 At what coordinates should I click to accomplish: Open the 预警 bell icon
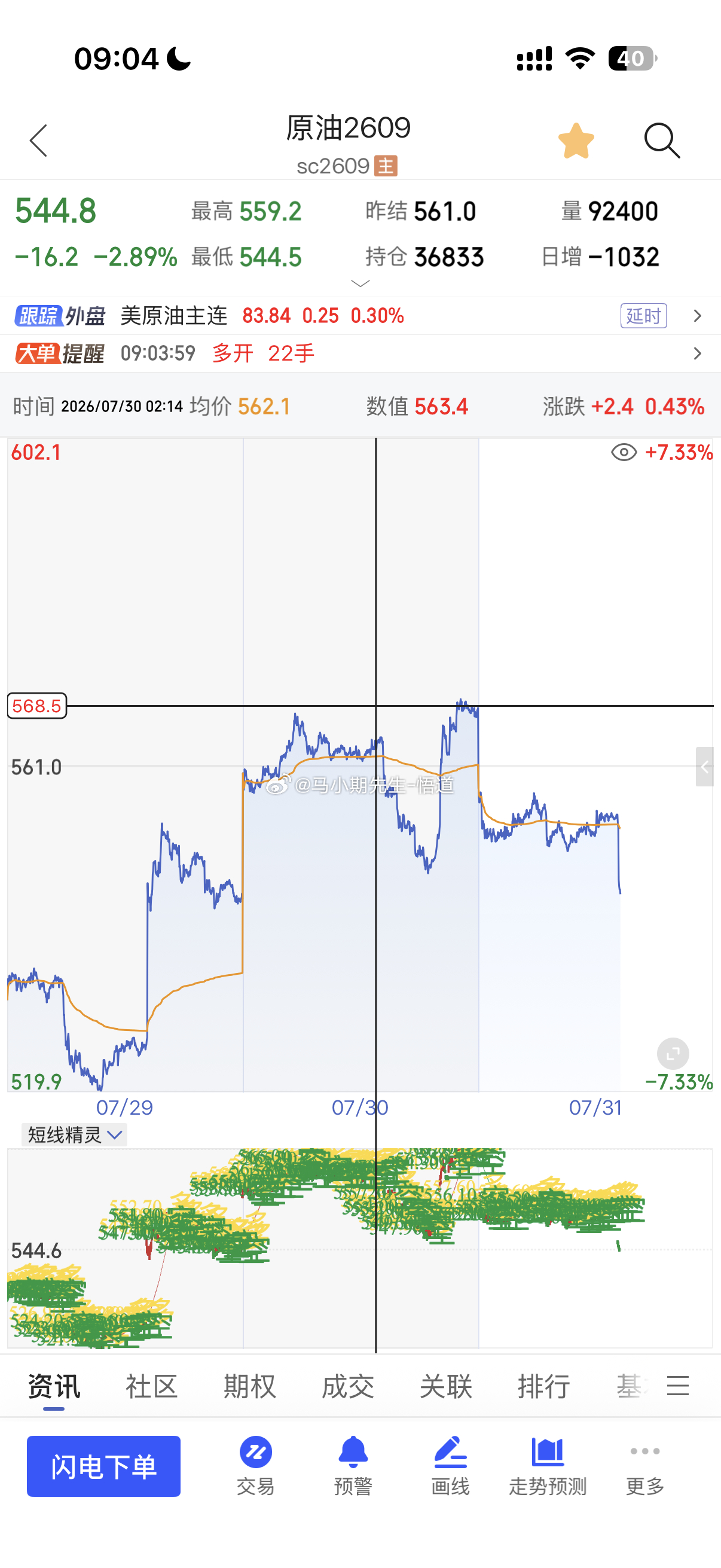pos(353,1466)
